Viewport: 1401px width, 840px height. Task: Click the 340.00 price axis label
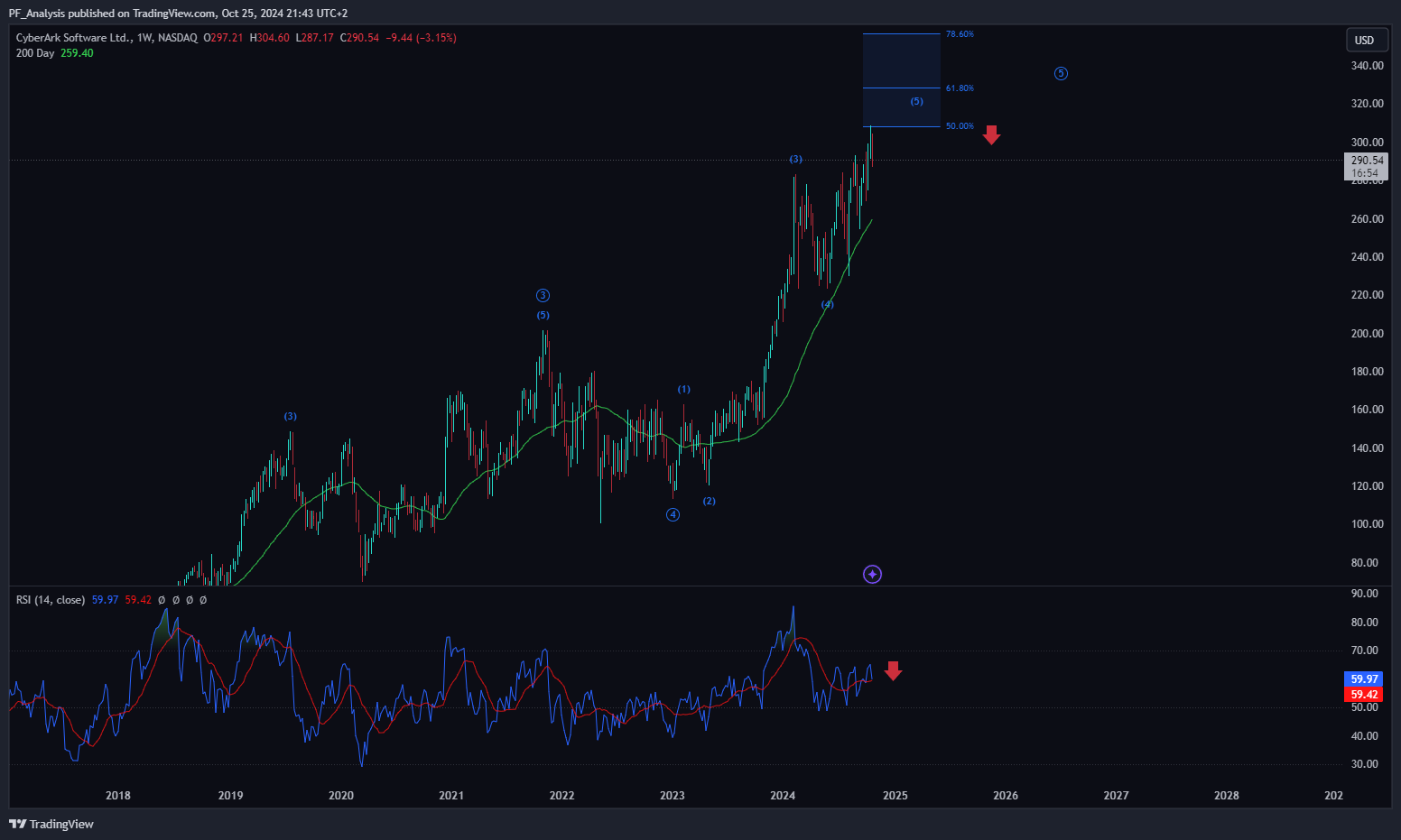coord(1367,65)
